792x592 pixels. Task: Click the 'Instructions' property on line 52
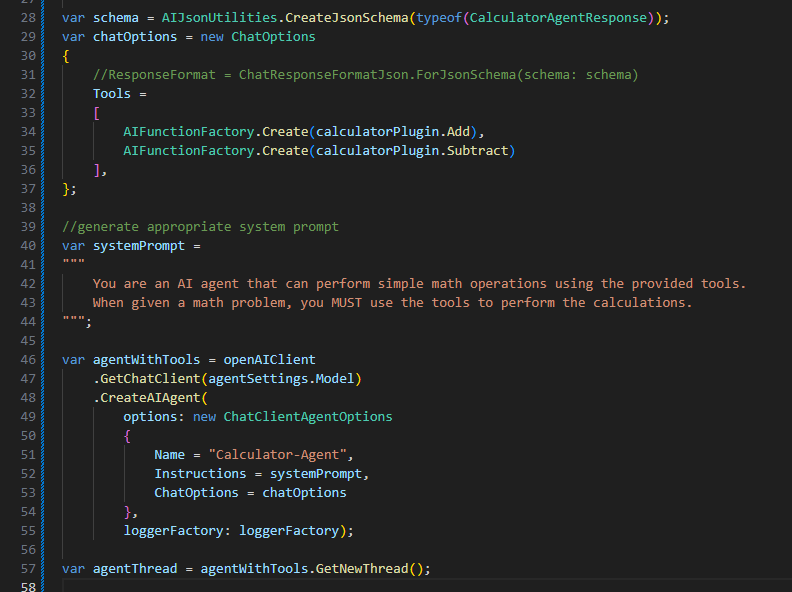pyautogui.click(x=200, y=474)
